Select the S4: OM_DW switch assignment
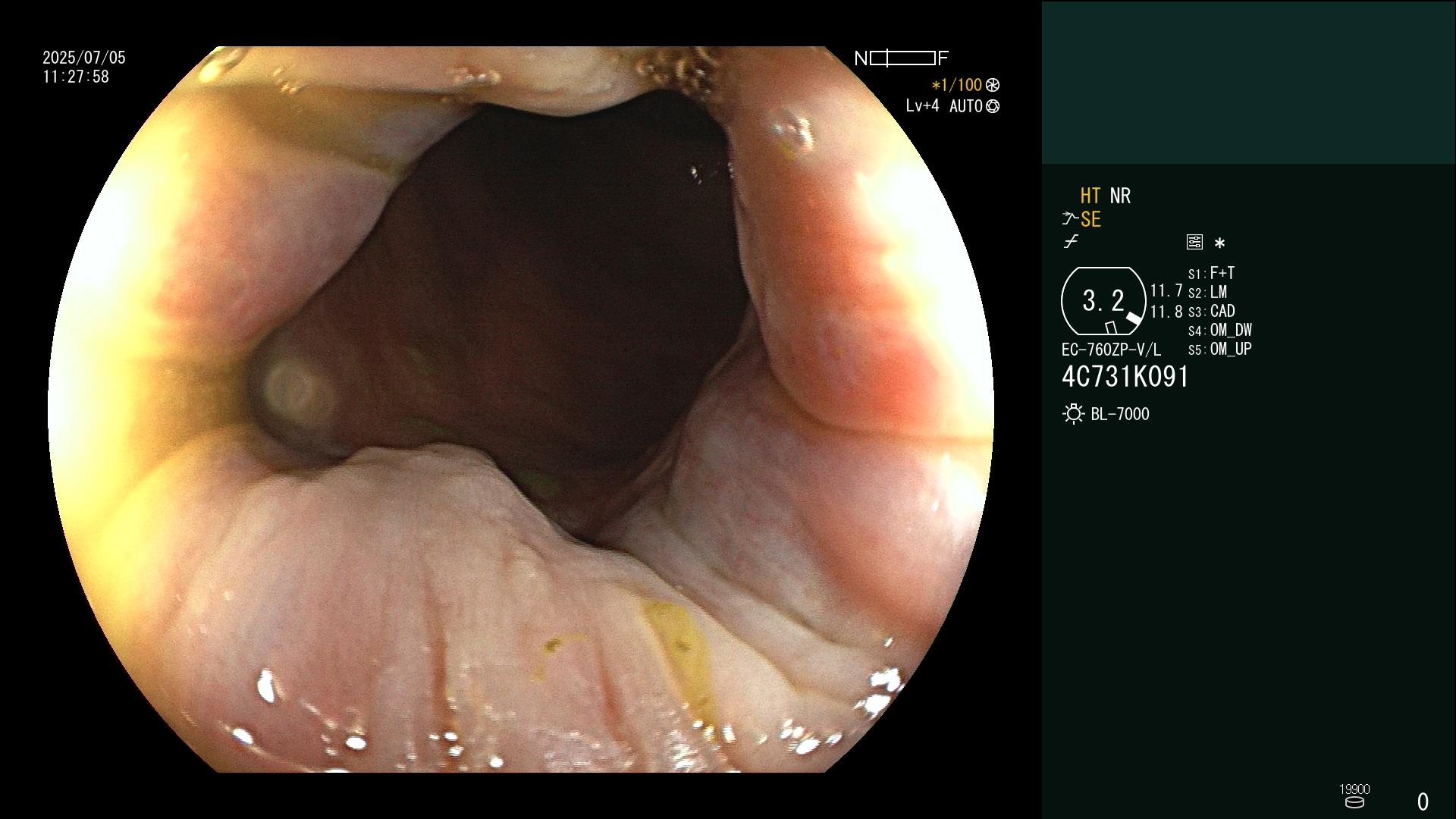This screenshot has width=1456, height=819. pyautogui.click(x=1220, y=330)
